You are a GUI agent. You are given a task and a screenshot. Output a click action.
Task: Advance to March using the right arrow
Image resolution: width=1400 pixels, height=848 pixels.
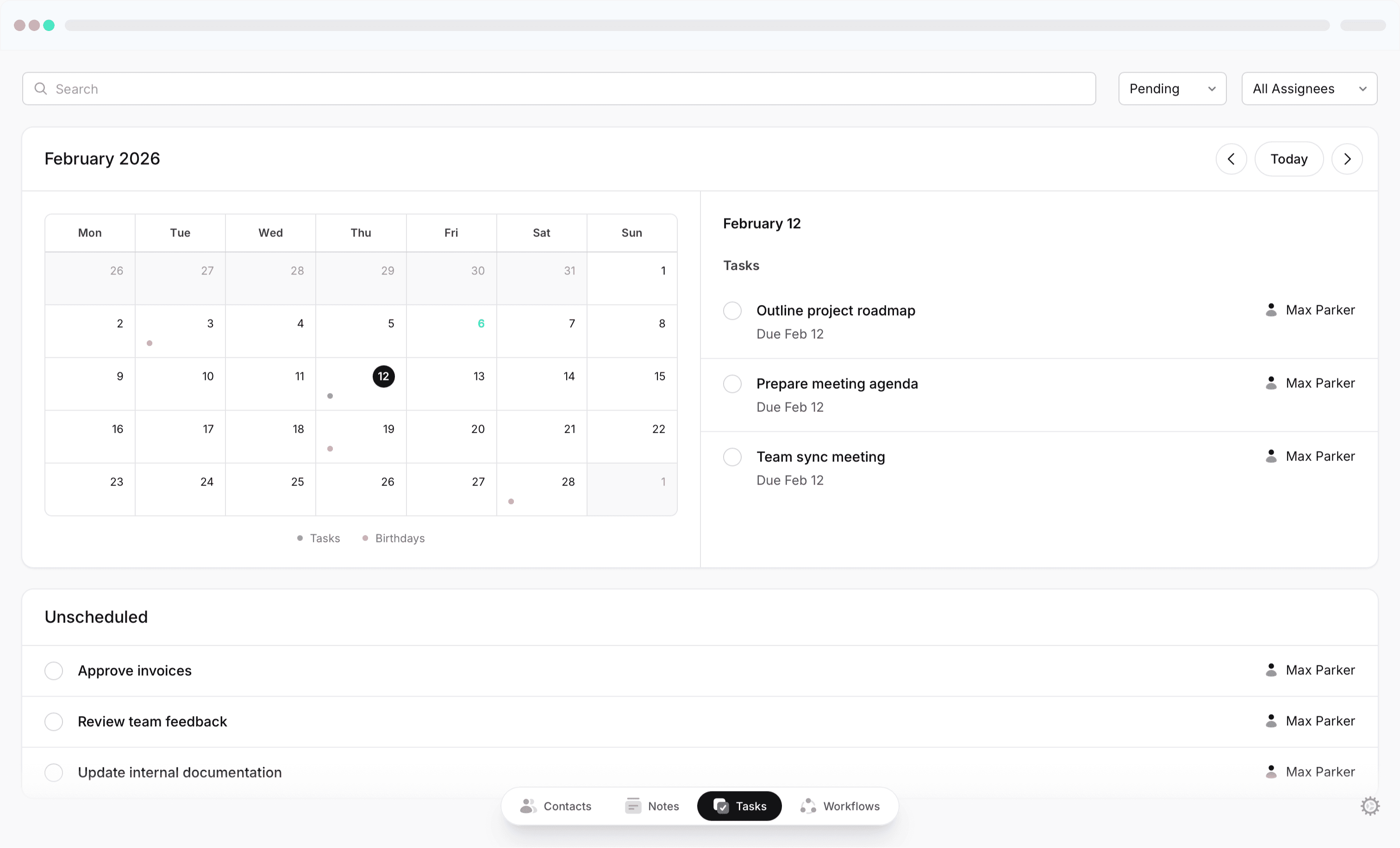pyautogui.click(x=1348, y=159)
